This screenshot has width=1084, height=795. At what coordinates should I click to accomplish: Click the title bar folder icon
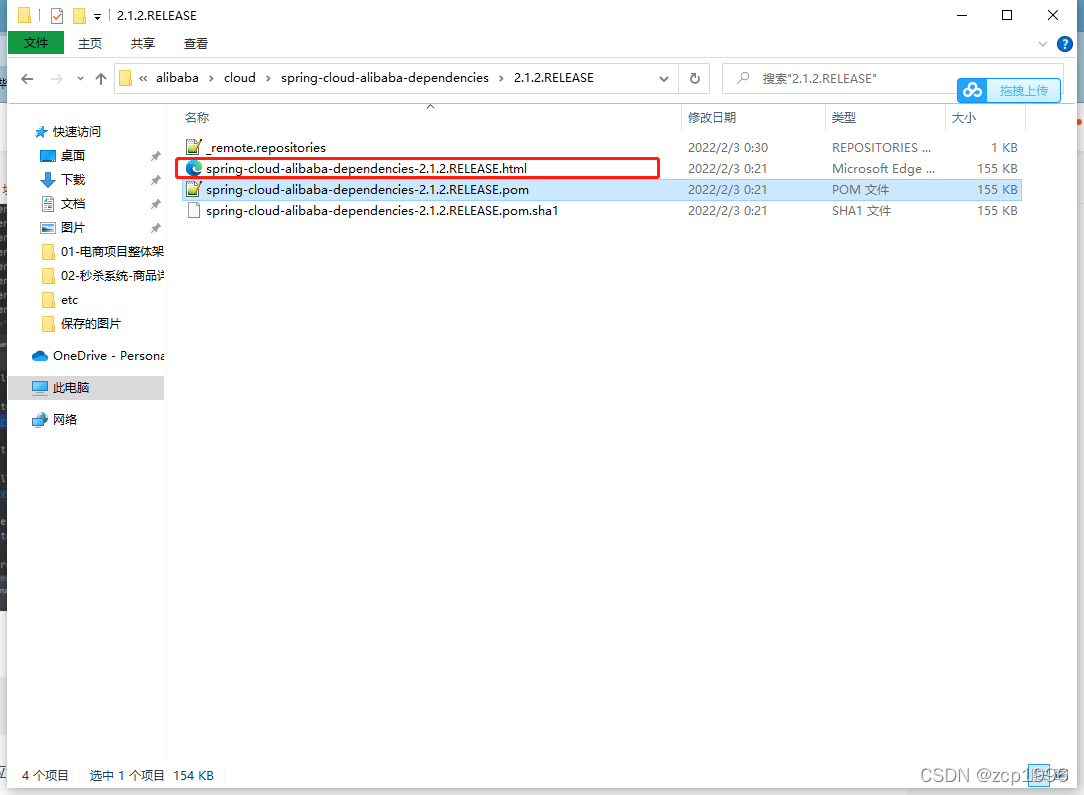coord(25,15)
